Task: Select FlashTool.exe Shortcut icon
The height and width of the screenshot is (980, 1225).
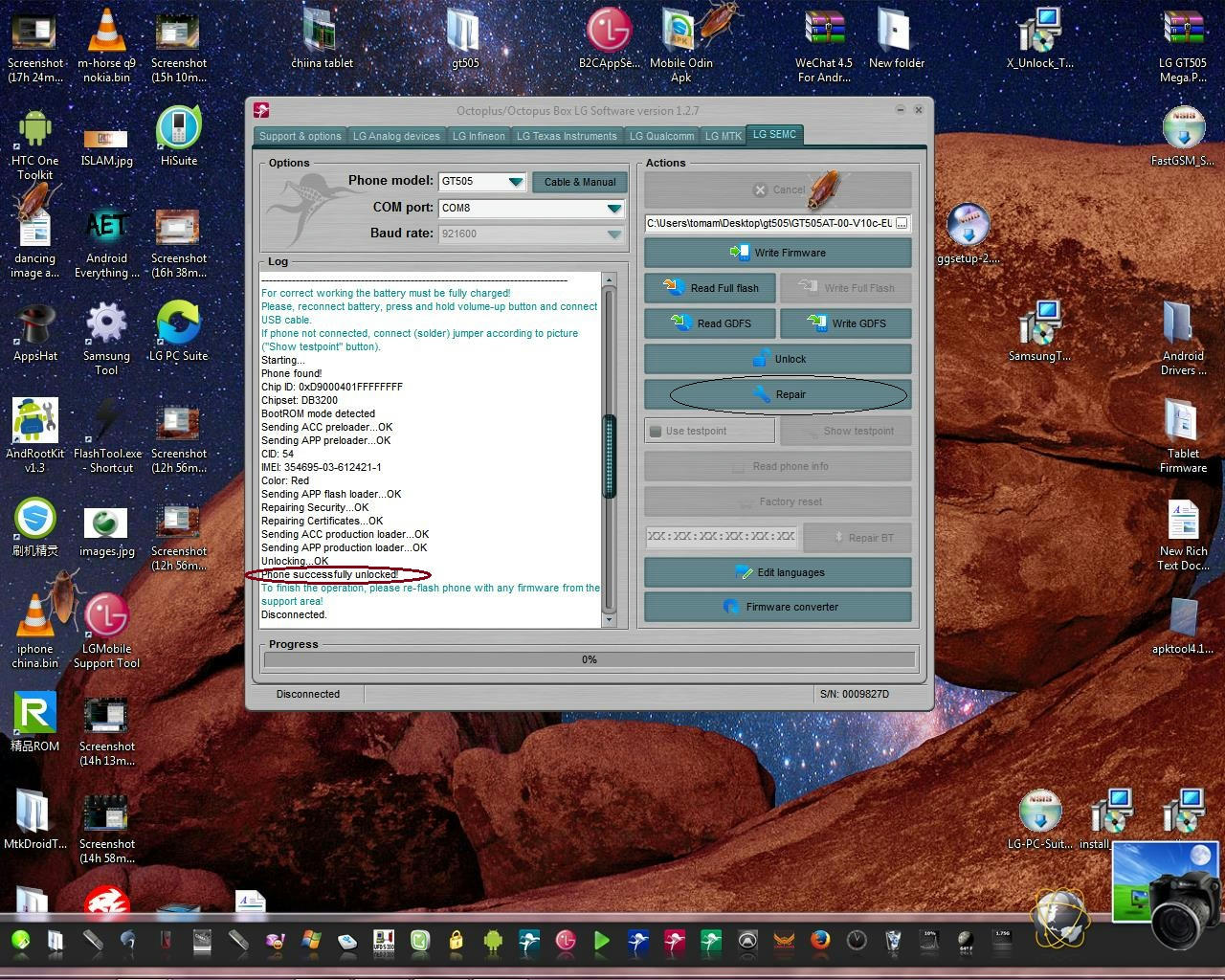Action: (107, 436)
